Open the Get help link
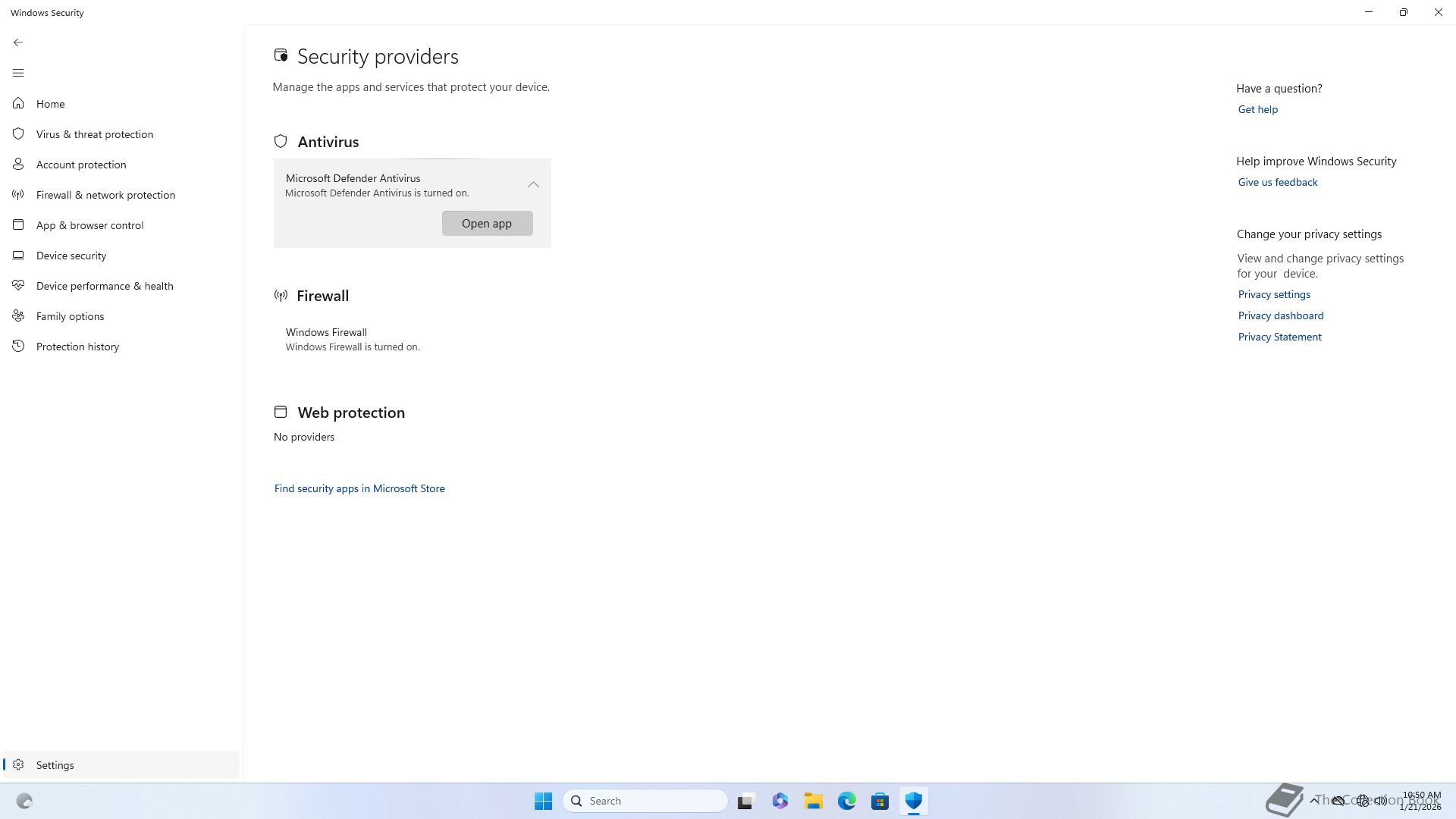This screenshot has width=1456, height=819. point(1257,109)
